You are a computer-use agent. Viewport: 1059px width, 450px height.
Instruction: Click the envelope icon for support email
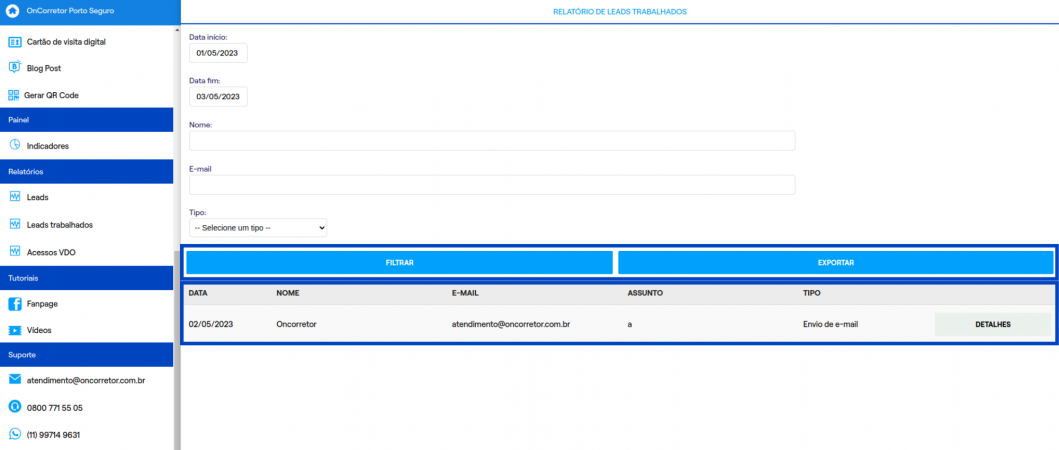14,380
